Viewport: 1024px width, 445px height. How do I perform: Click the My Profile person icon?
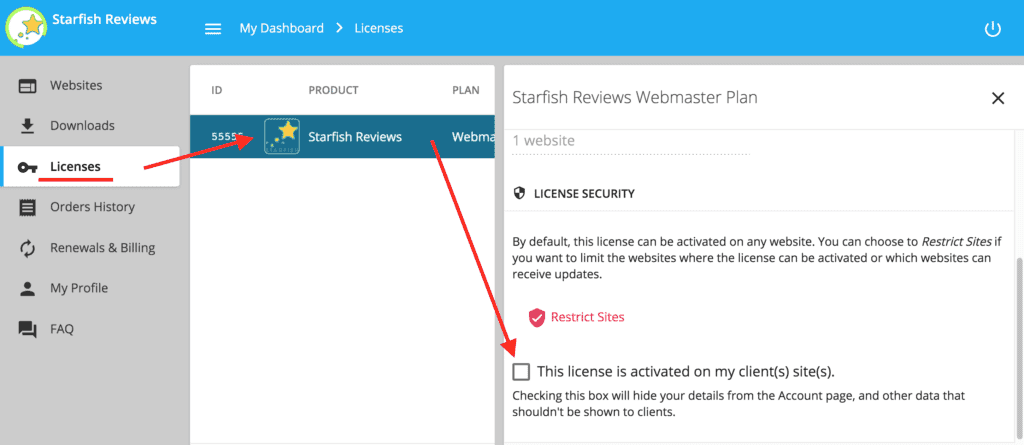point(27,289)
